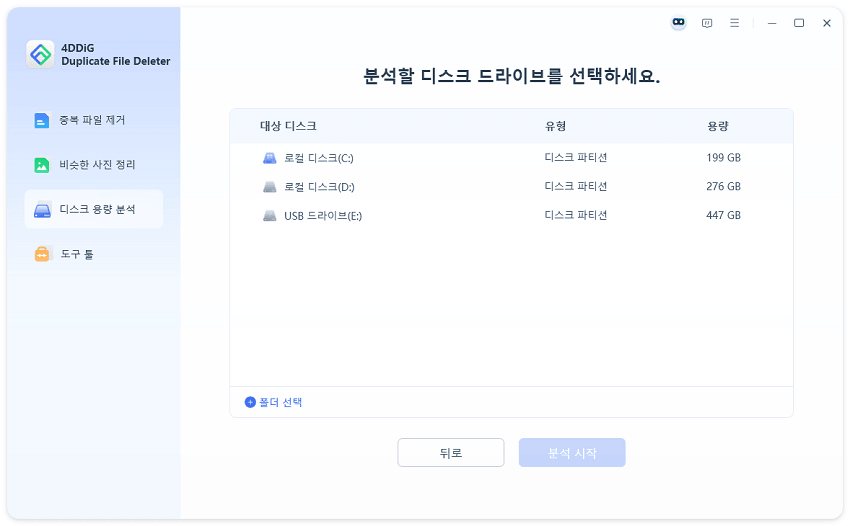
Task: Click the 도구 툴 toolbox icon
Action: [42, 254]
